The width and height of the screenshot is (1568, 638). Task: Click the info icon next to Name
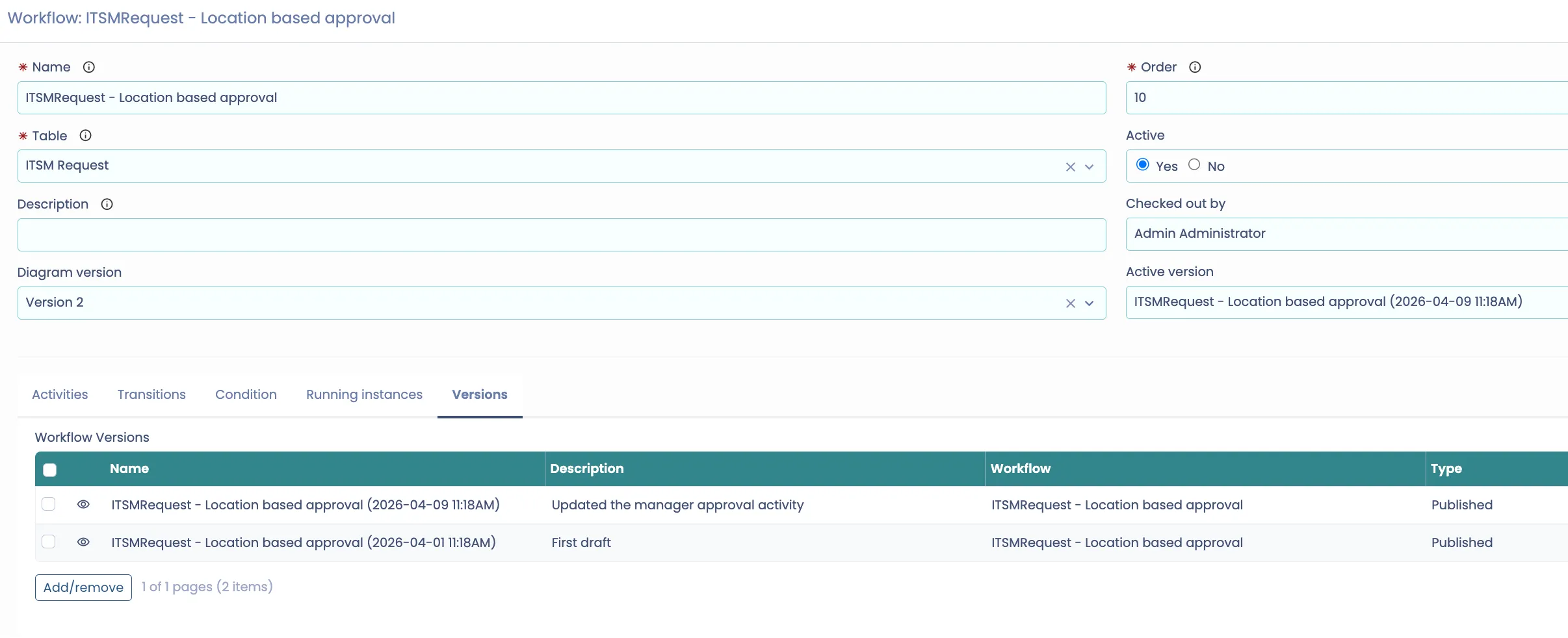click(89, 67)
